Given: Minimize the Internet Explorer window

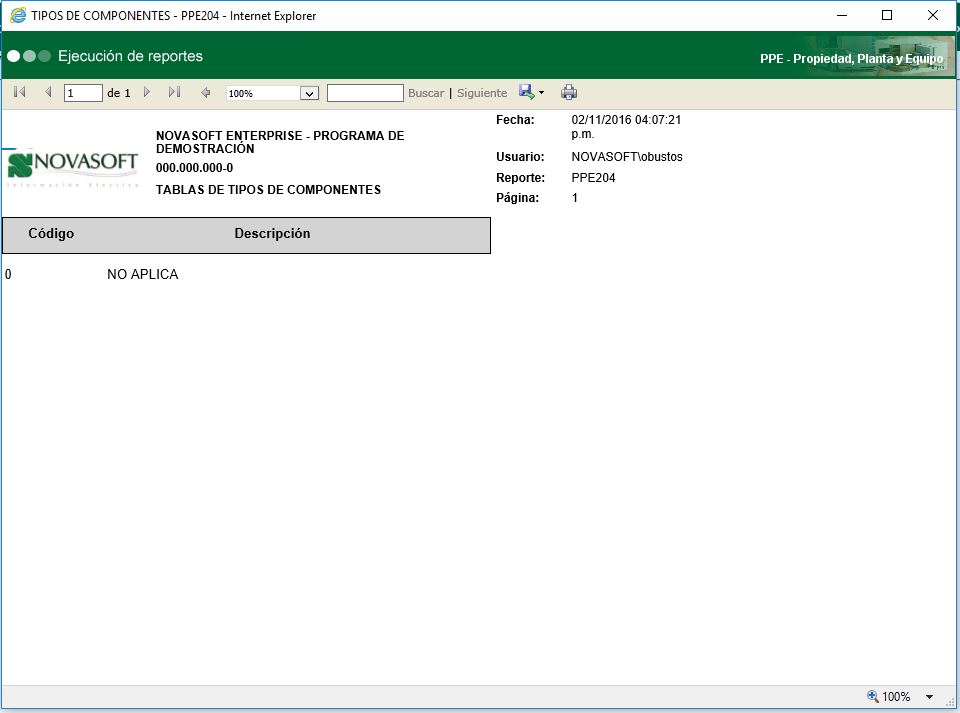Looking at the screenshot, I should [842, 15].
